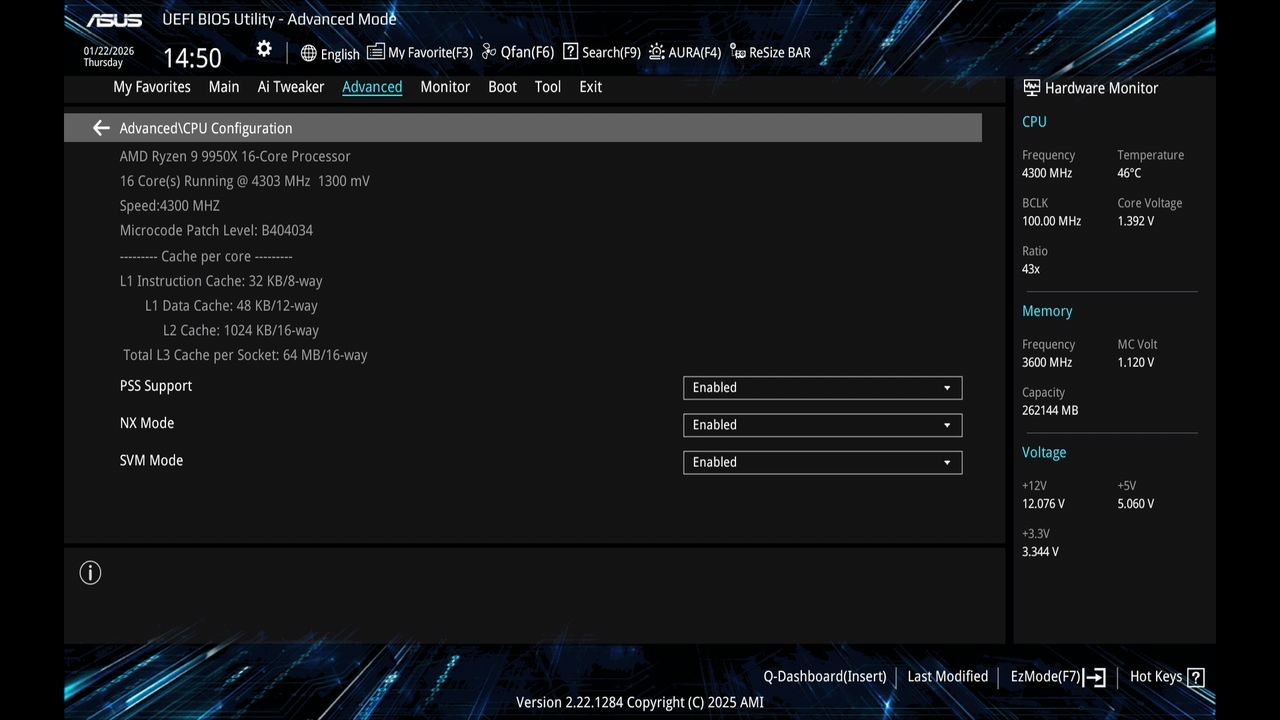Switch to EzMode(F7) view
1280x720 pixels.
pos(1046,677)
